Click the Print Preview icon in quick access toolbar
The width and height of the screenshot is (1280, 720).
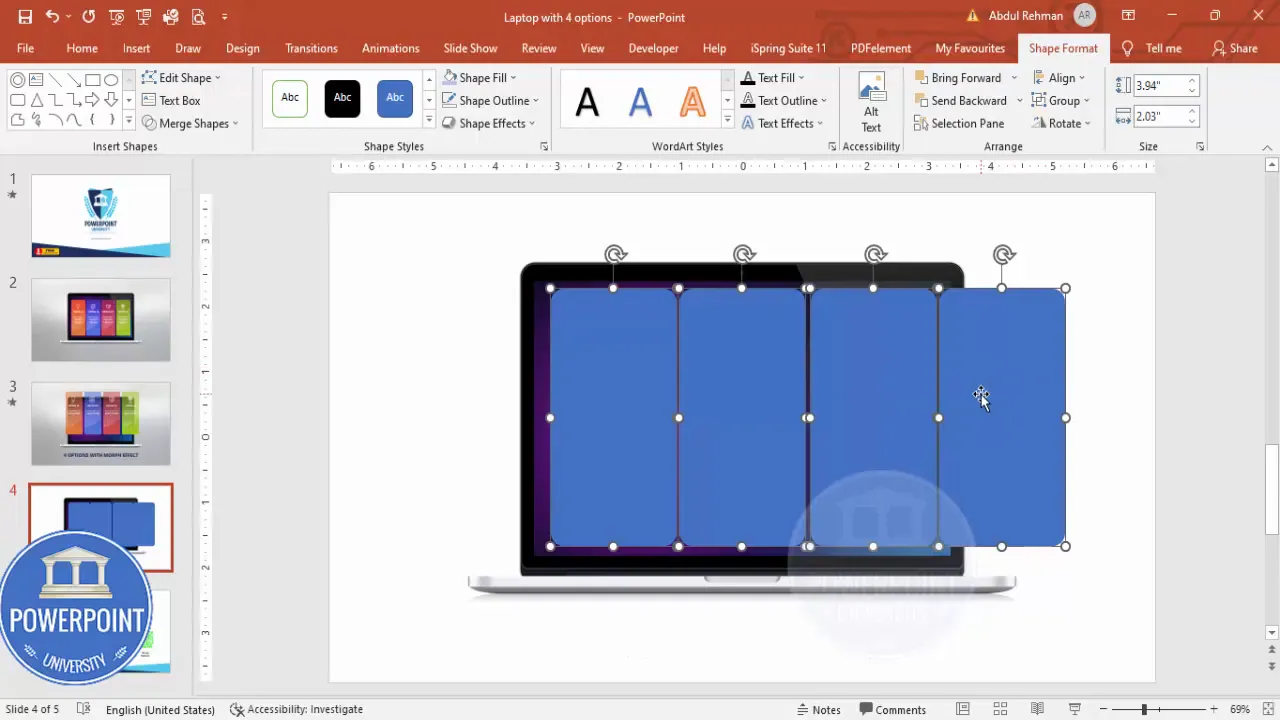coord(198,17)
